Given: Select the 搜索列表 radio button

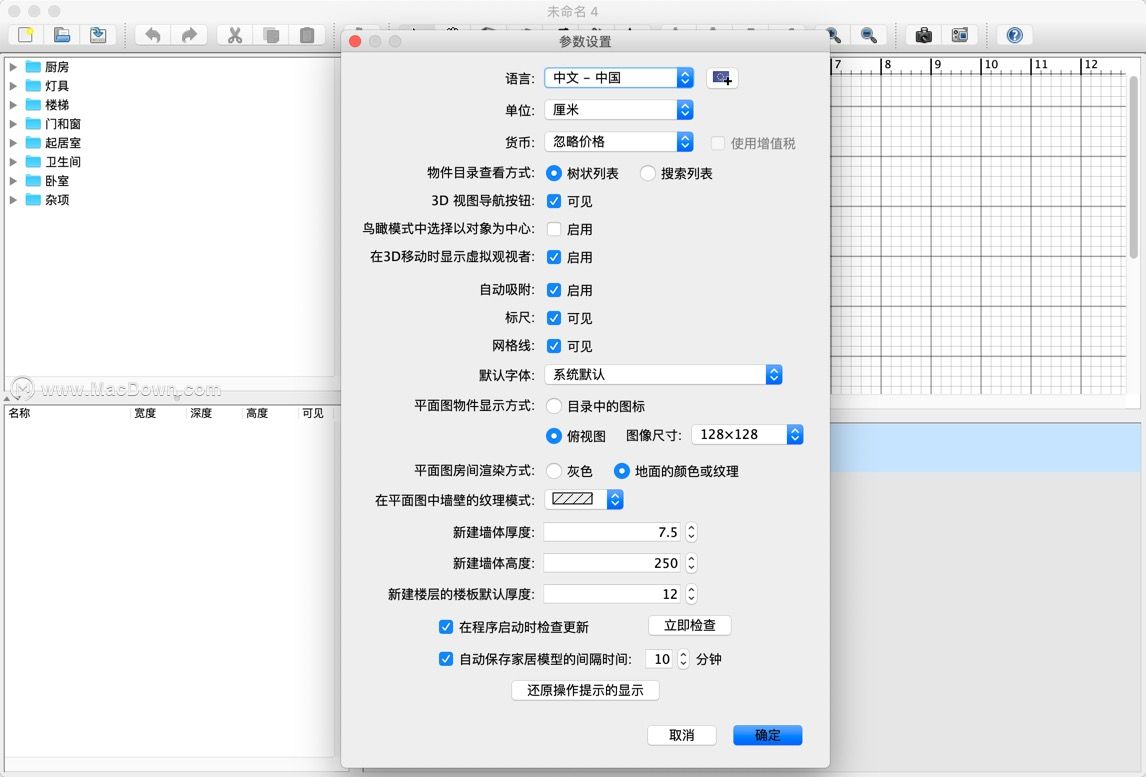Looking at the screenshot, I should point(648,173).
